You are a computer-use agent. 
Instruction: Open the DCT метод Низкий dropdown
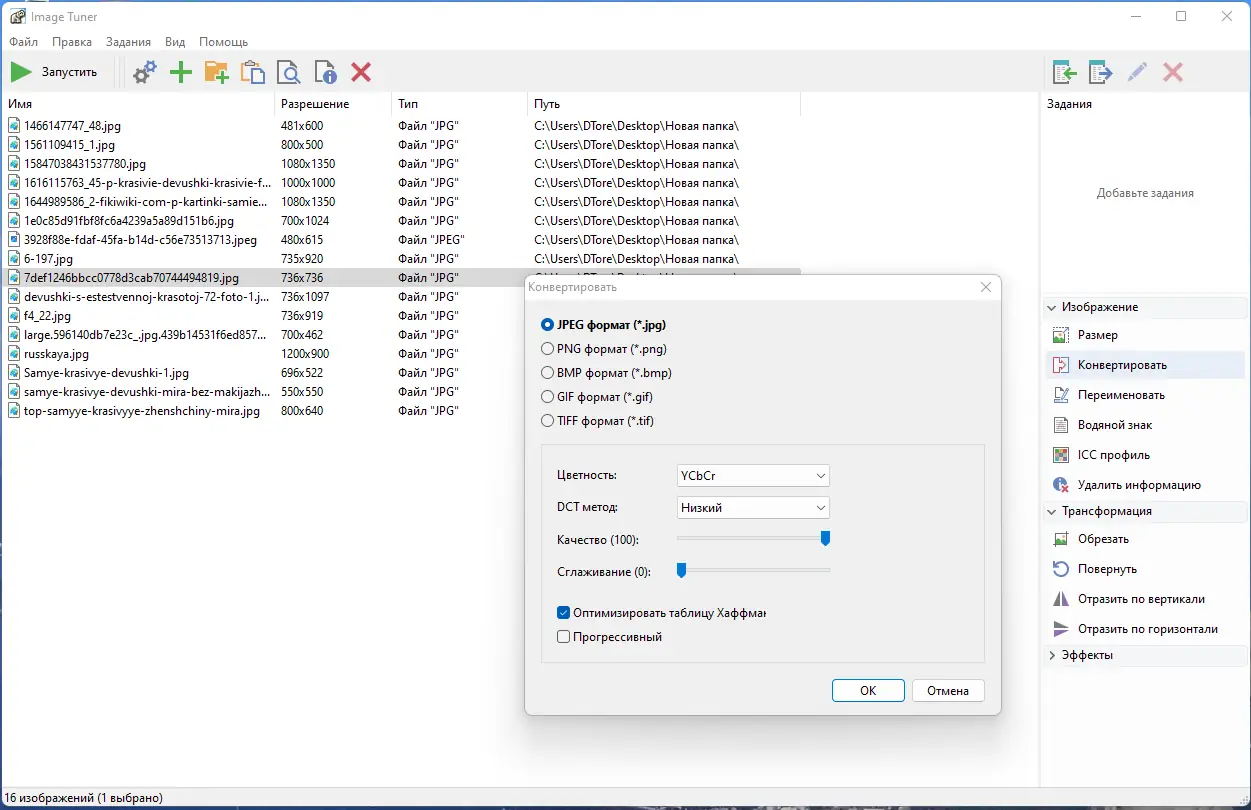pyautogui.click(x=753, y=507)
